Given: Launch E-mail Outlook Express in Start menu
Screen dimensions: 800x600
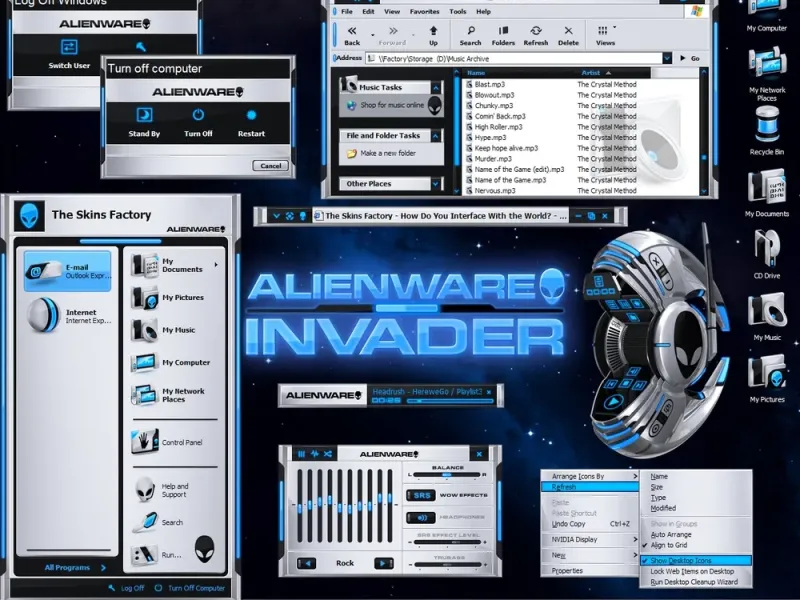Looking at the screenshot, I should [x=67, y=271].
